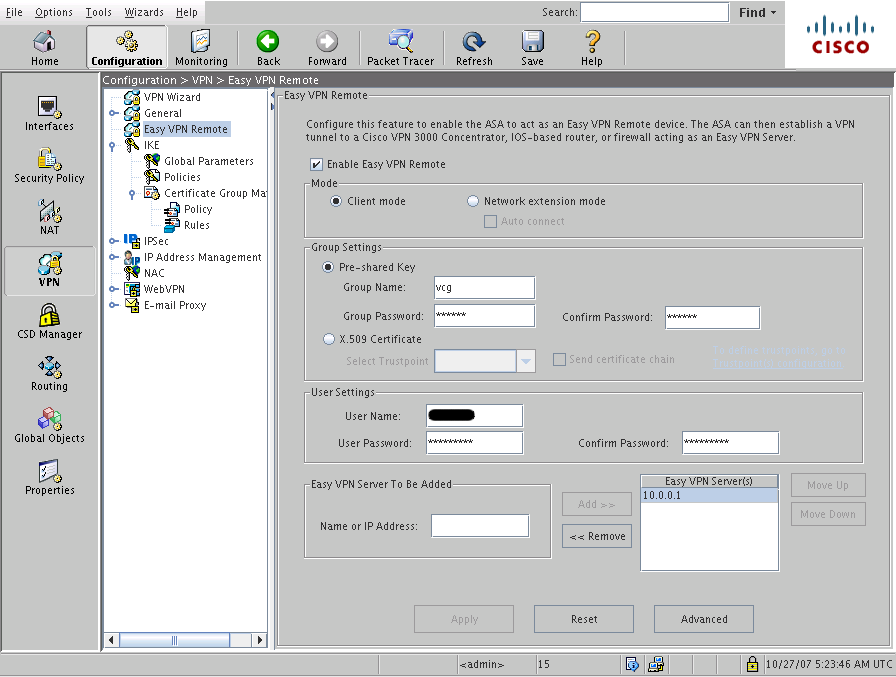Select Pre-shared Key radio button

[328, 267]
